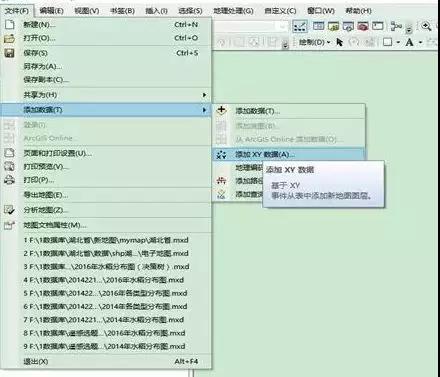Open the dropdown arrow next to A text tool

[x=420, y=43]
